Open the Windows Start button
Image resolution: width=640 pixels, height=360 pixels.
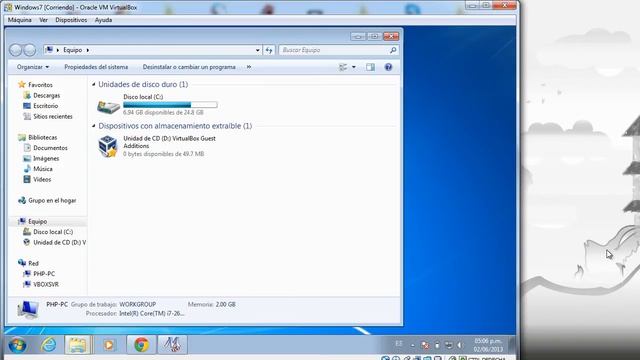[x=17, y=345]
